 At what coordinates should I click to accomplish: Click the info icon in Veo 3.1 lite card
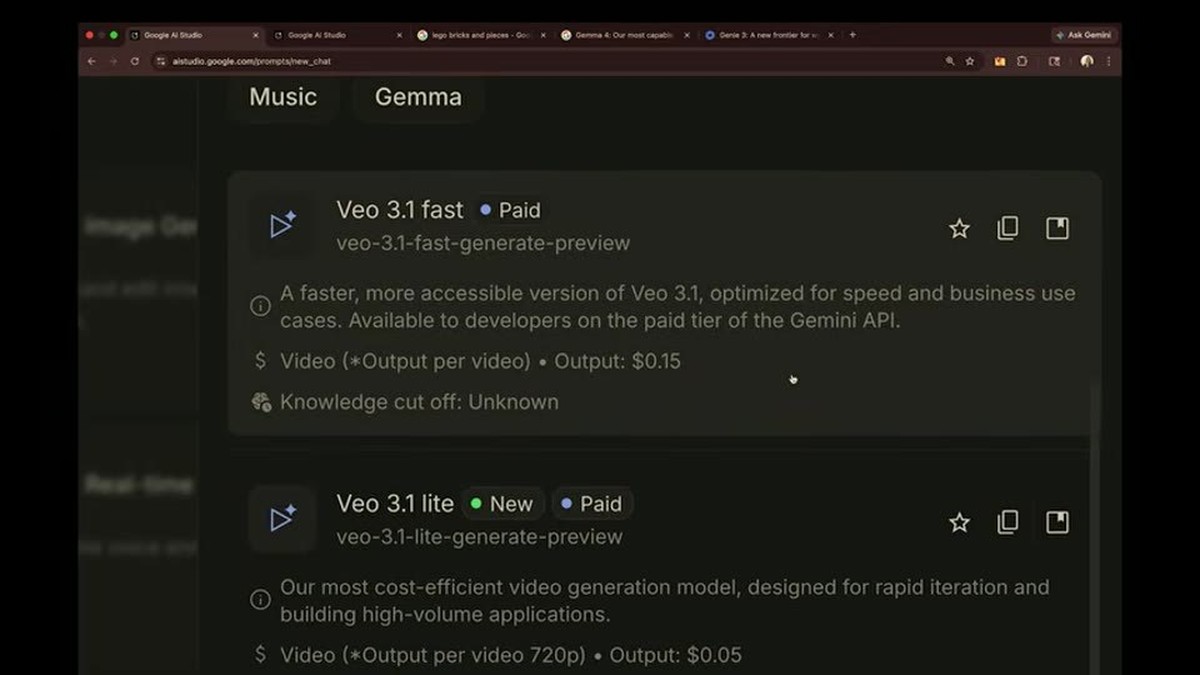tap(260, 600)
